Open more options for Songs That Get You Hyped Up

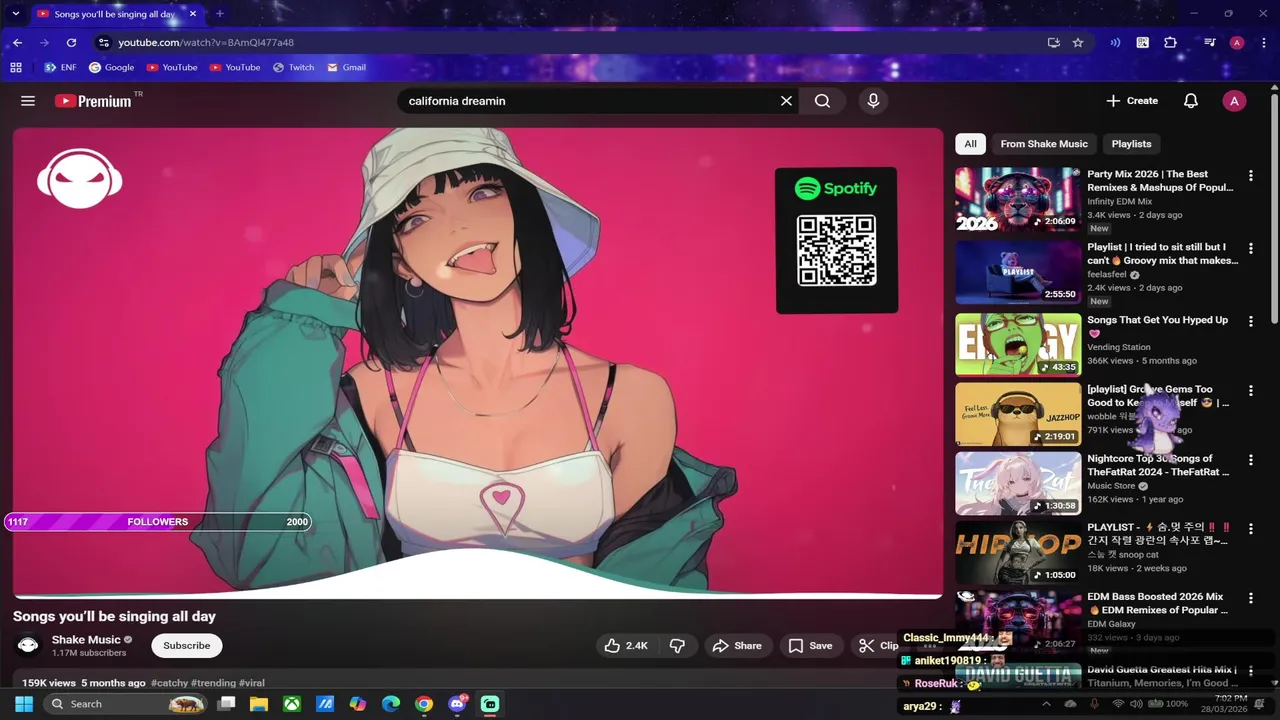[x=1250, y=321]
